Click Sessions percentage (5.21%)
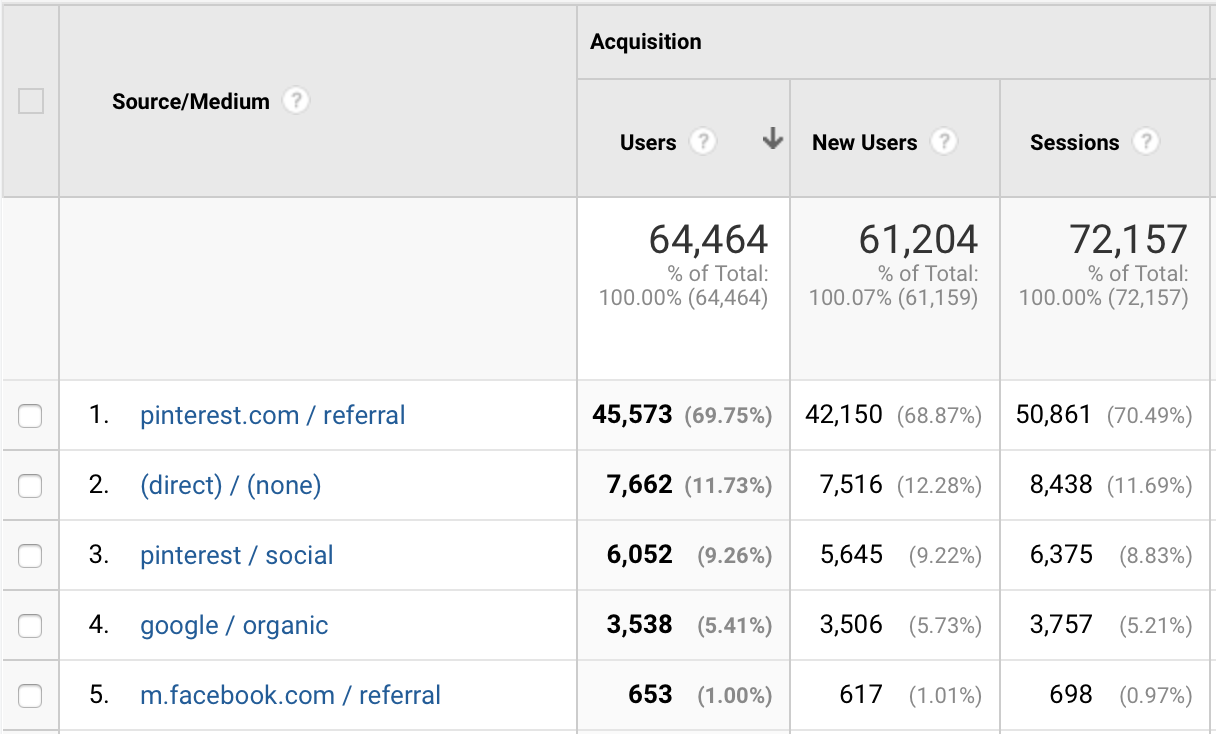Viewport: 1216px width, 734px height. click(x=1155, y=626)
